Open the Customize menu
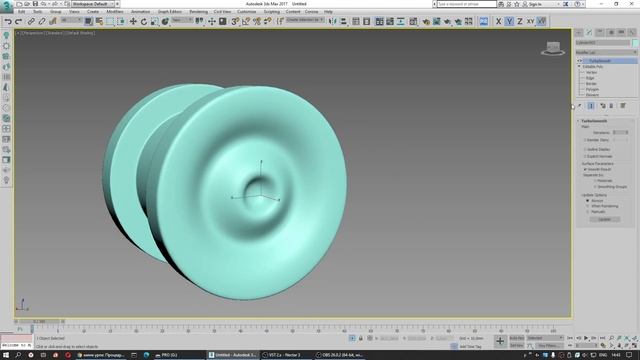Screen dimensions: 640x360 (247, 11)
